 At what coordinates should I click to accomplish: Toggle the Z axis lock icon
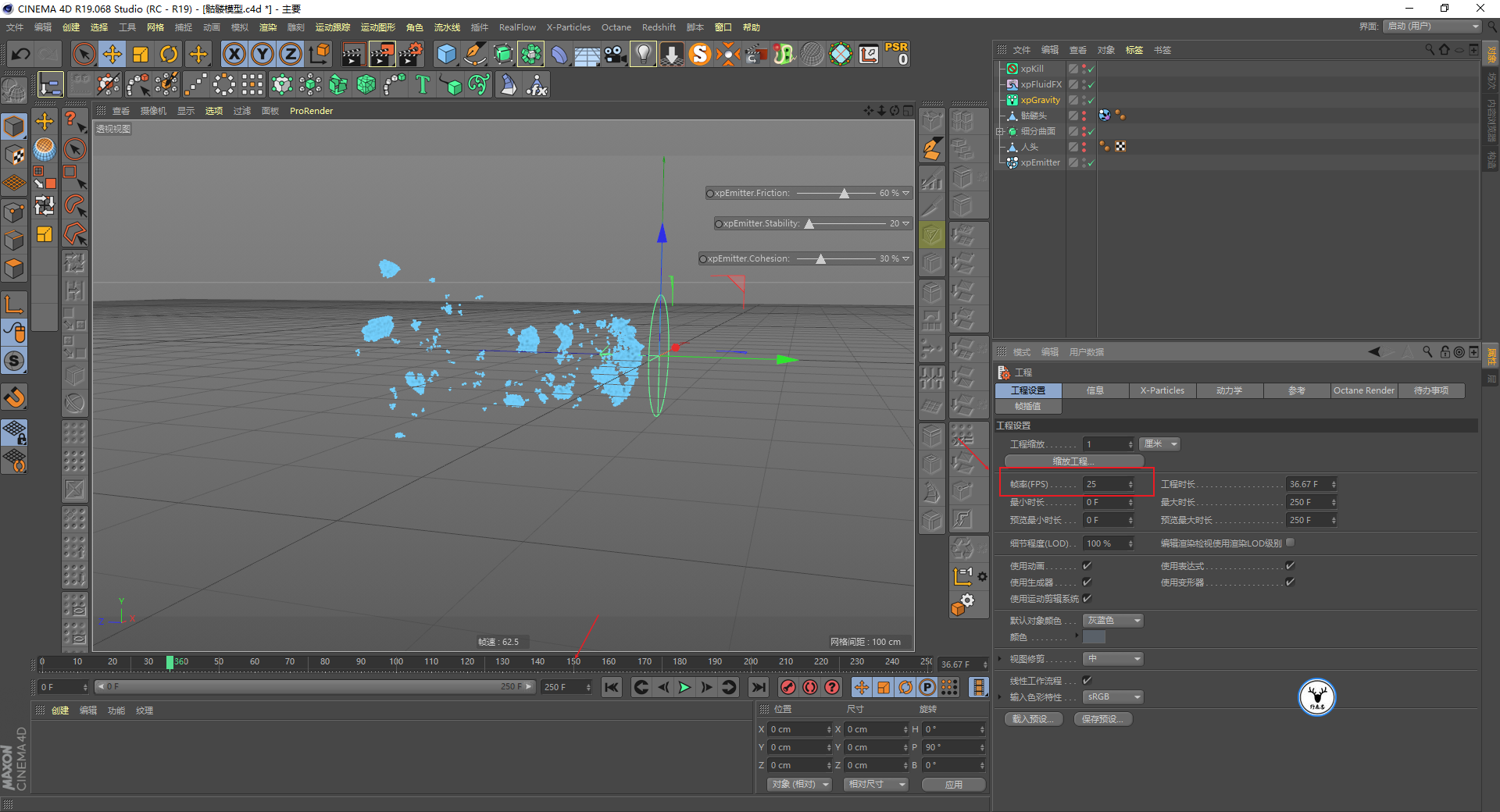click(x=291, y=54)
